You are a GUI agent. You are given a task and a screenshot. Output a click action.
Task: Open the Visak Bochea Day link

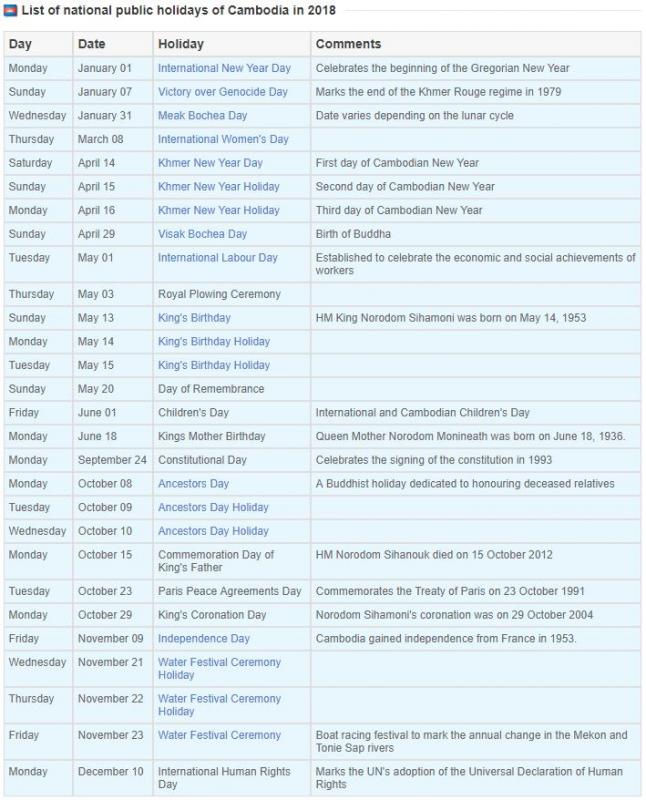tap(202, 234)
